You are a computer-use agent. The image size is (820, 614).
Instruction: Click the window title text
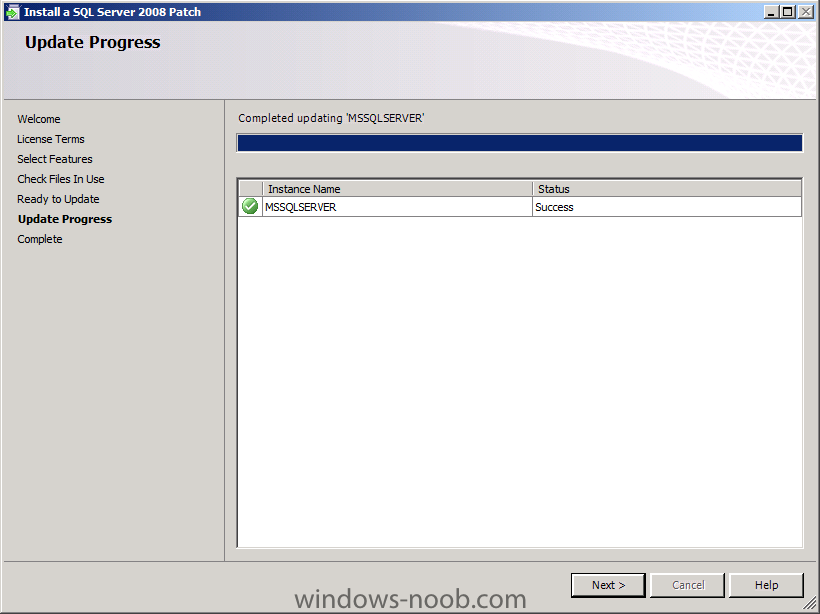tap(112, 12)
